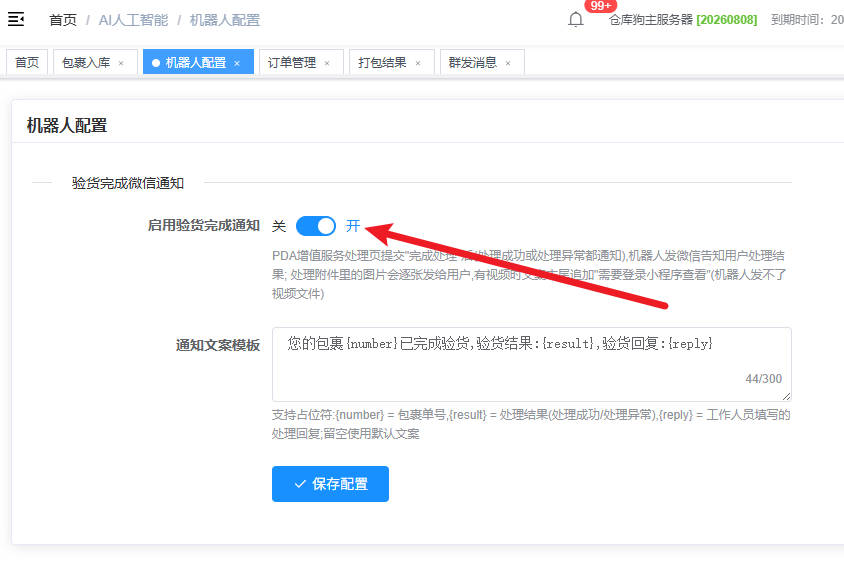The height and width of the screenshot is (569, 844).
Task: Click the 验货完成微信通知 section title
Action: pyautogui.click(x=128, y=183)
